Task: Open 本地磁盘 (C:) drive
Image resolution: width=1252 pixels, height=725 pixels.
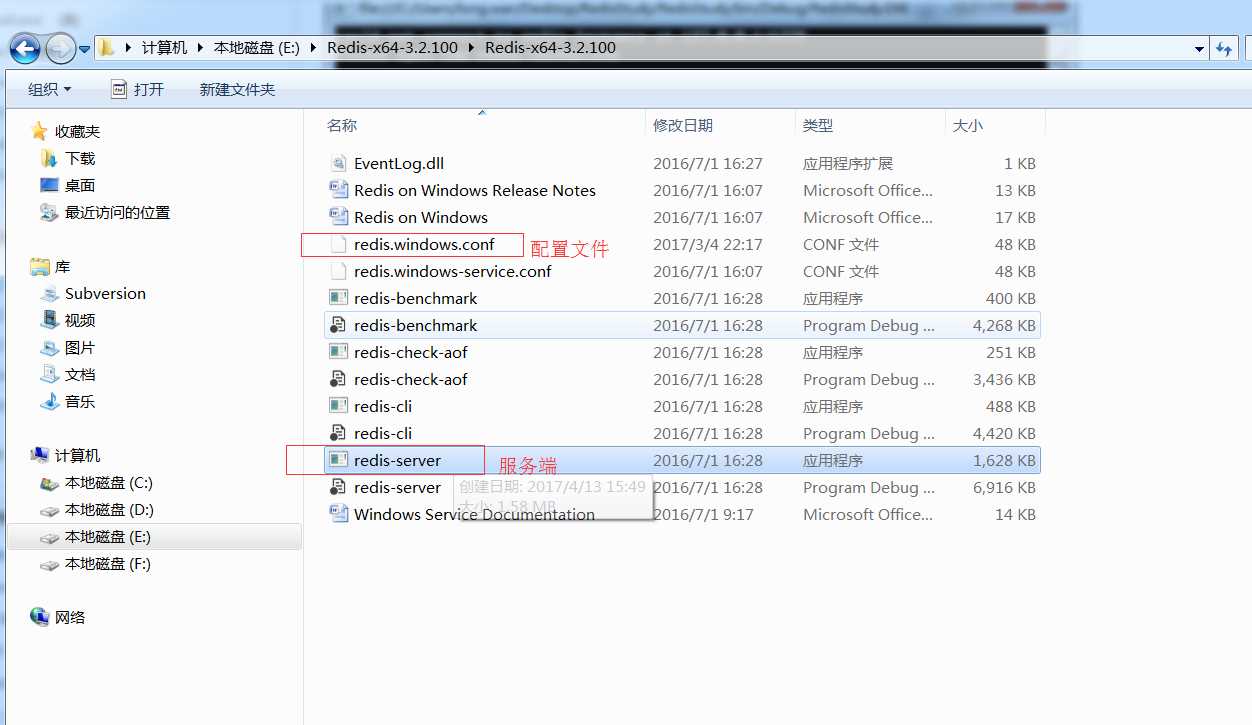Action: pyautogui.click(x=108, y=482)
